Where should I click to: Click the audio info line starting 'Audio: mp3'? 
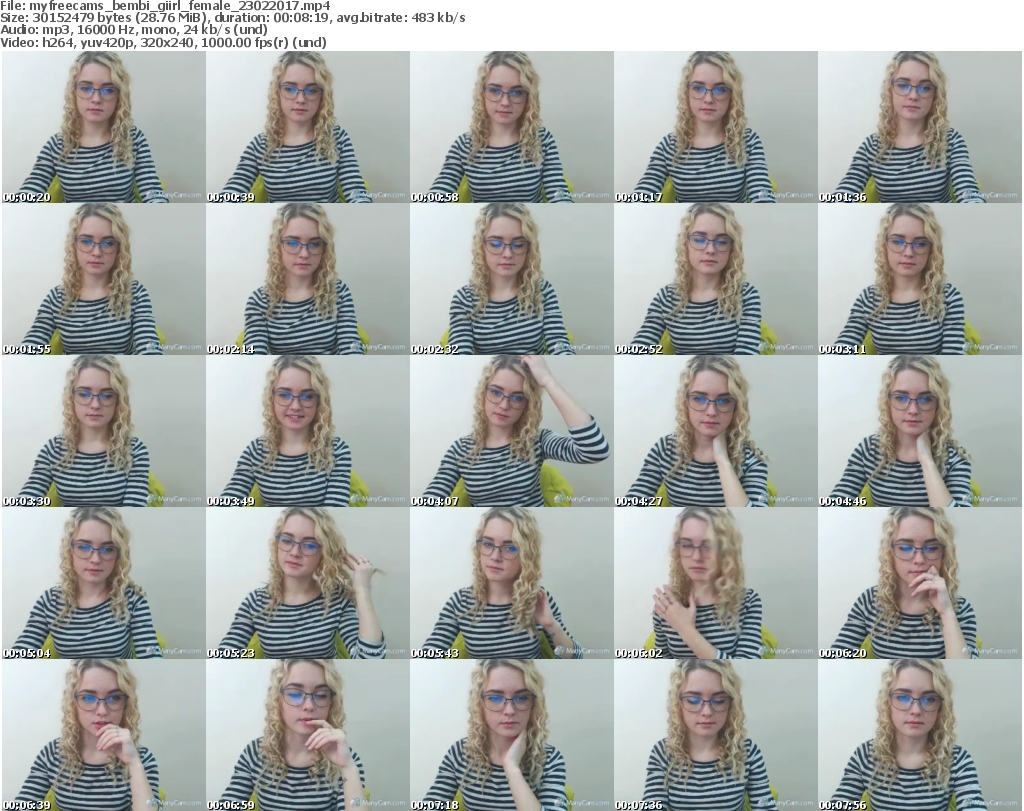[x=134, y=30]
